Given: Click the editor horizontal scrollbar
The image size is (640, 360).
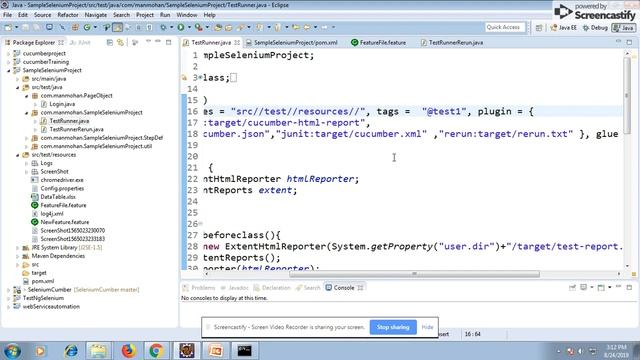Looking at the screenshot, I should click(414, 274).
